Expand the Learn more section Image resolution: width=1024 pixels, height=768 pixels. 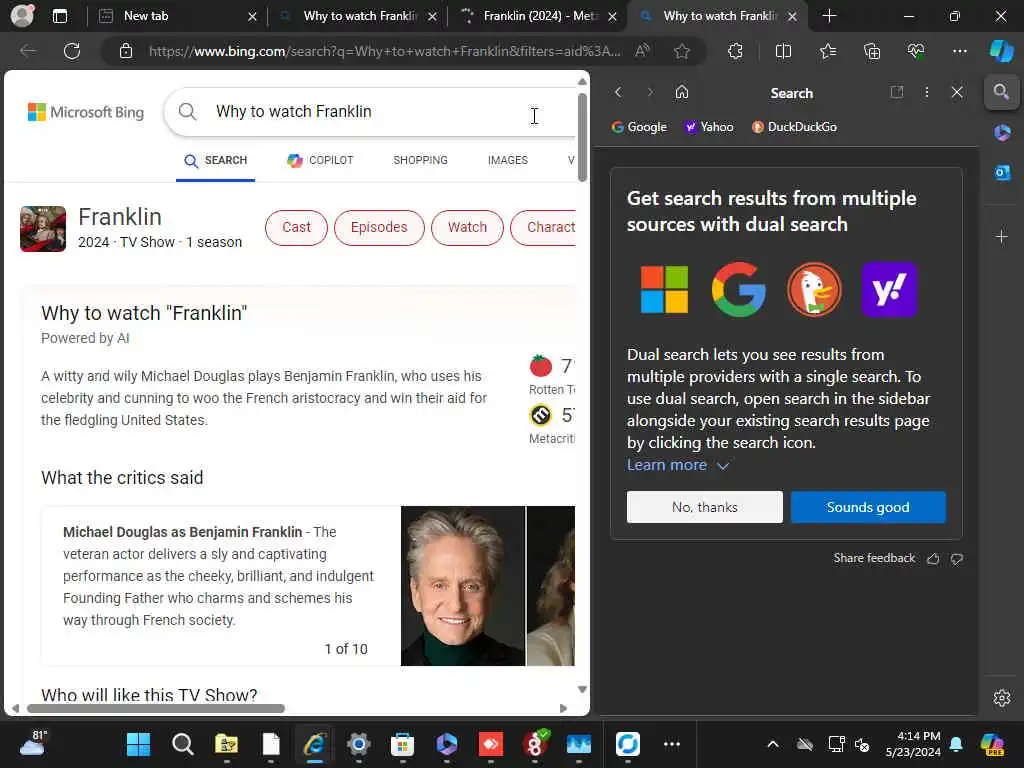coord(678,465)
